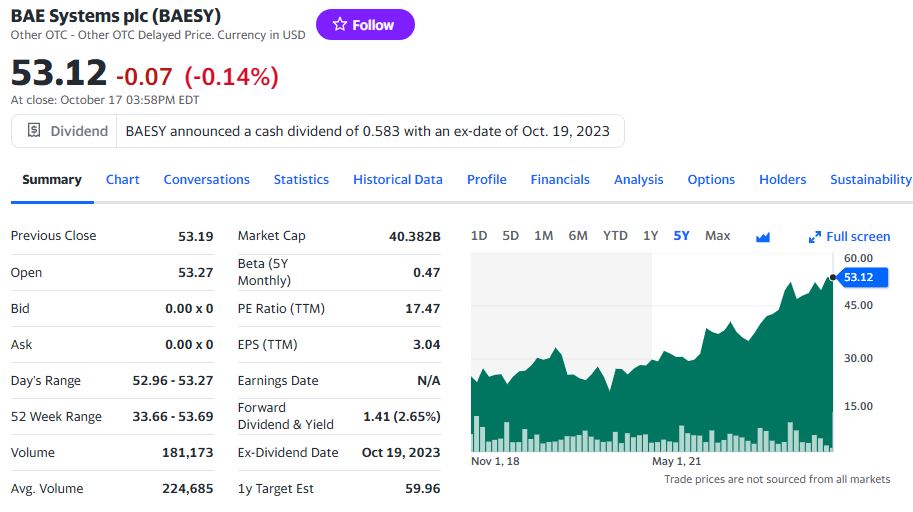913x512 pixels.
Task: Click the Previous Close value 53.19
Action: 196,236
